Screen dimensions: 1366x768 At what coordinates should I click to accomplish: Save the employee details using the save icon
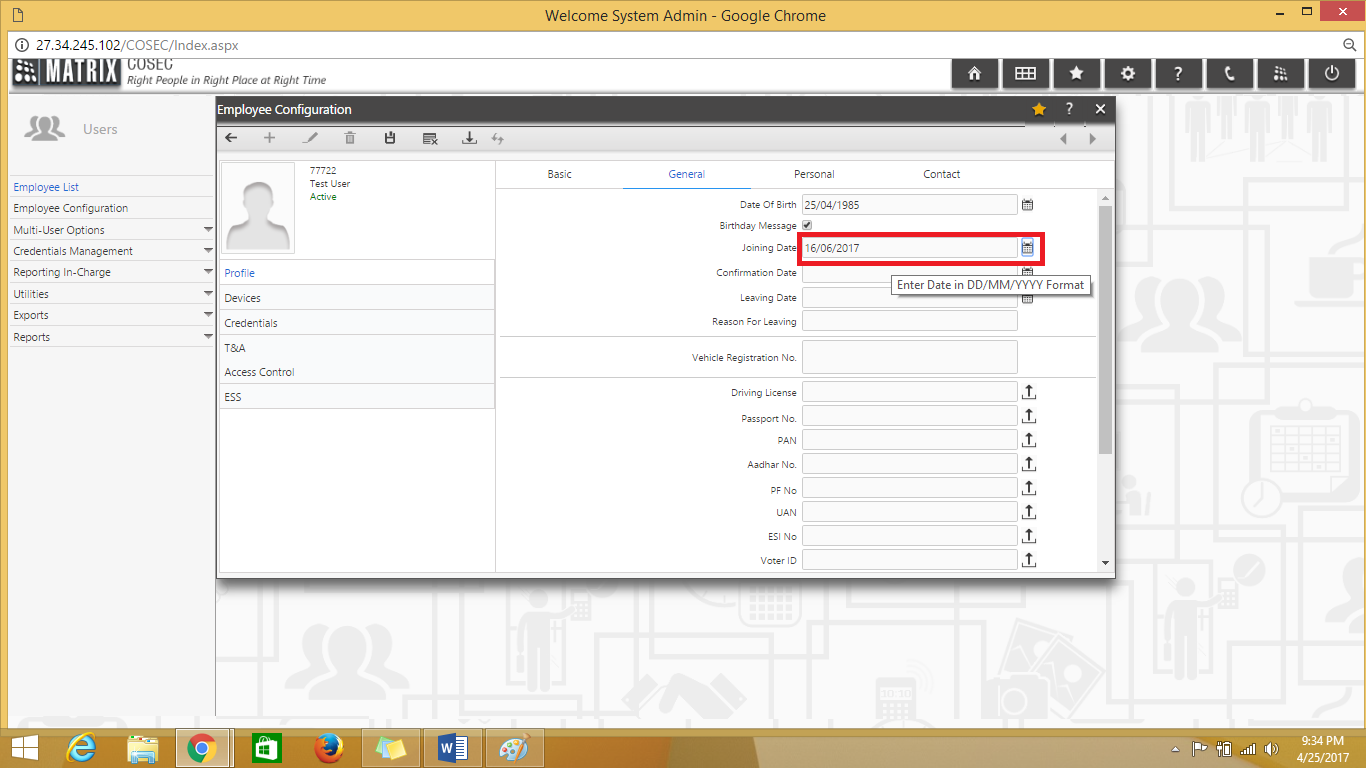390,138
